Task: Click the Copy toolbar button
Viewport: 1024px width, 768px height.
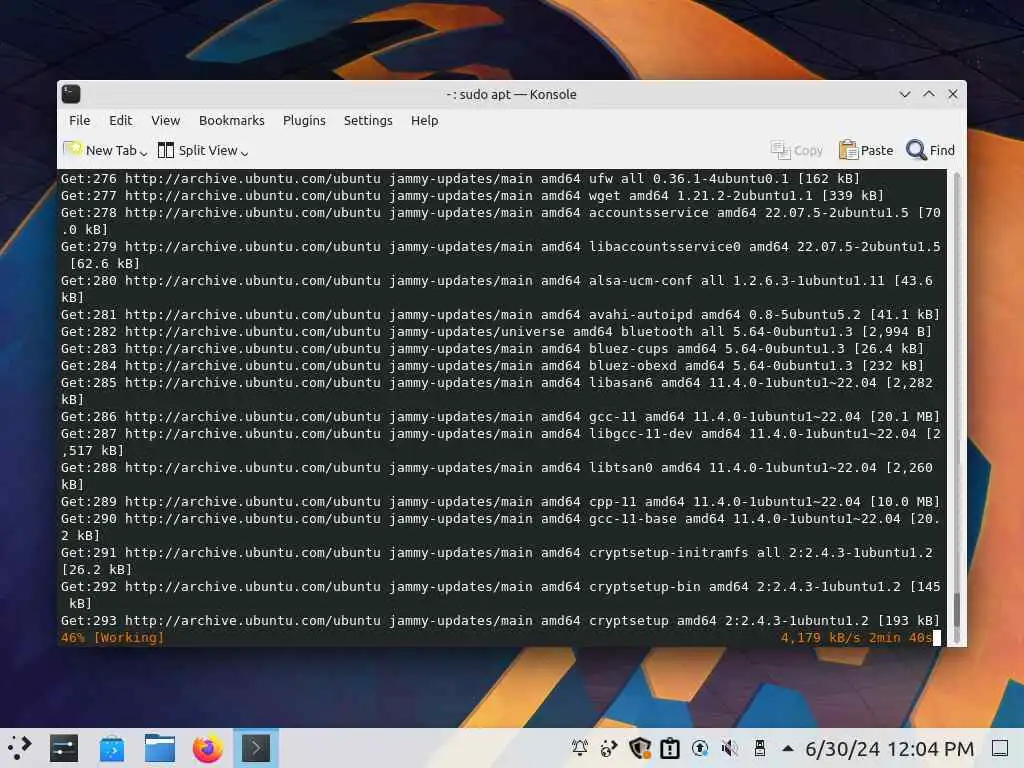Action: click(x=796, y=150)
